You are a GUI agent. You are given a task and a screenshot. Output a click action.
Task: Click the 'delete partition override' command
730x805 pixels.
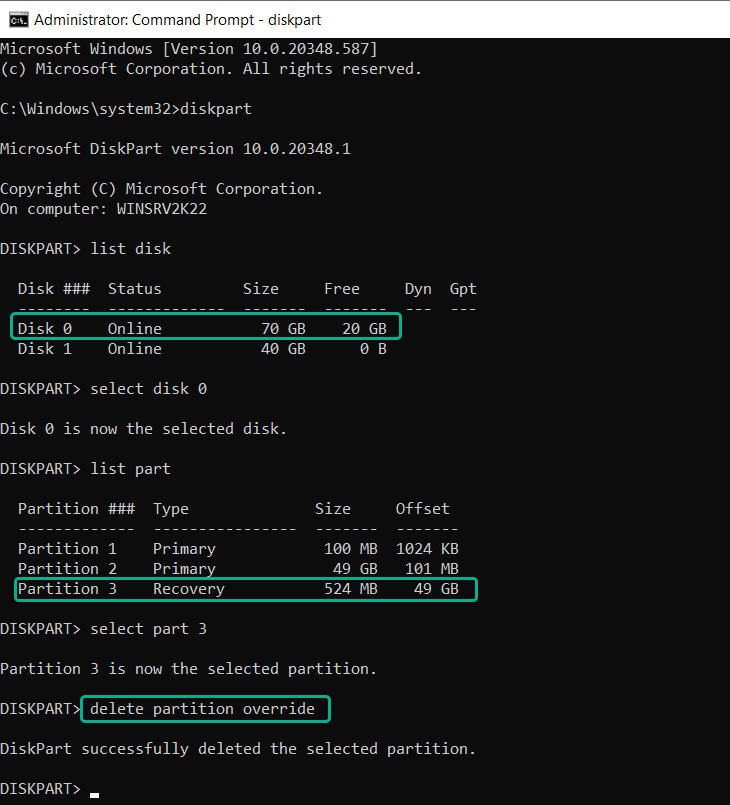[202, 710]
